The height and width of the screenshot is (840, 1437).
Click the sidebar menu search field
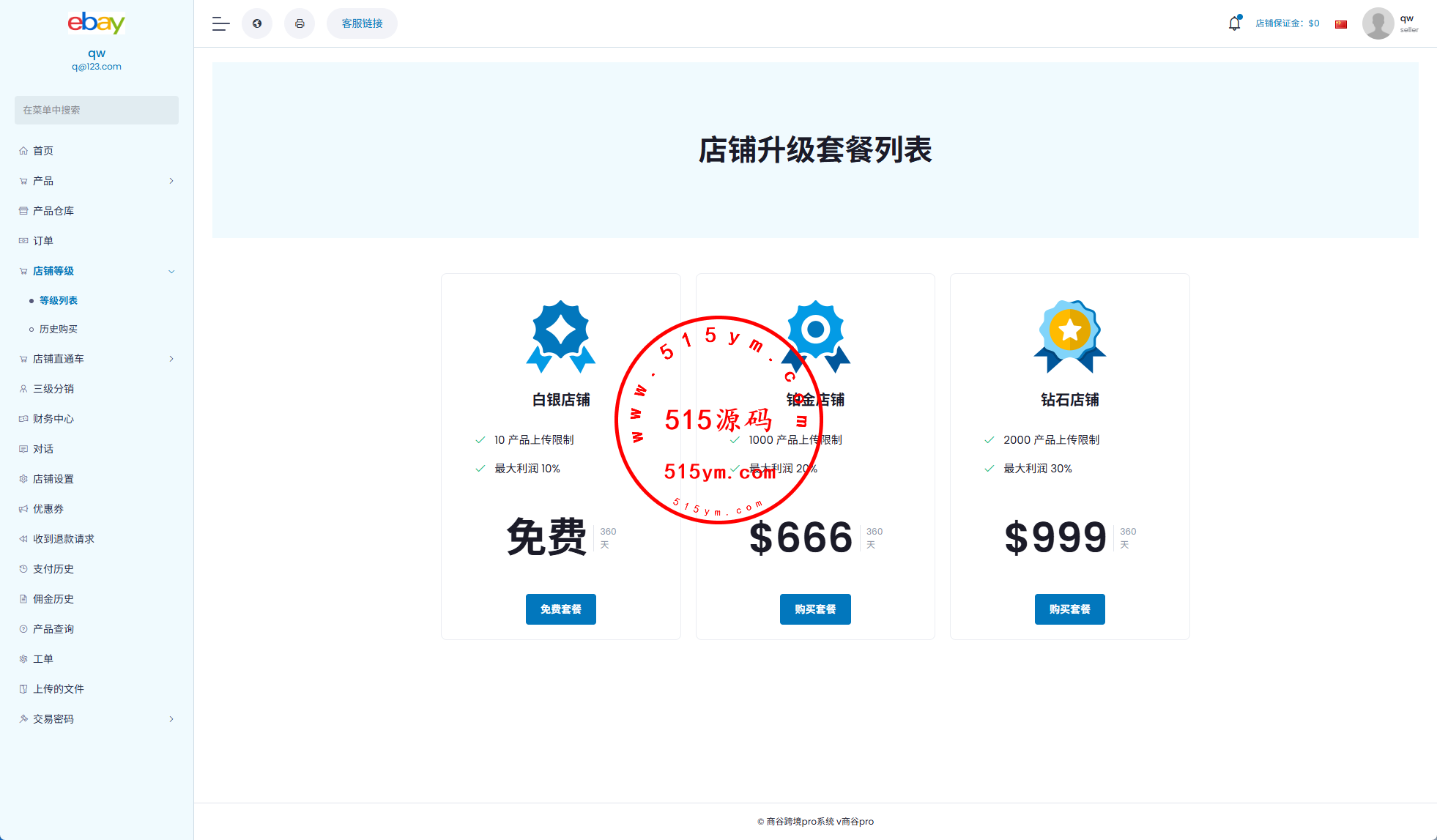click(96, 110)
